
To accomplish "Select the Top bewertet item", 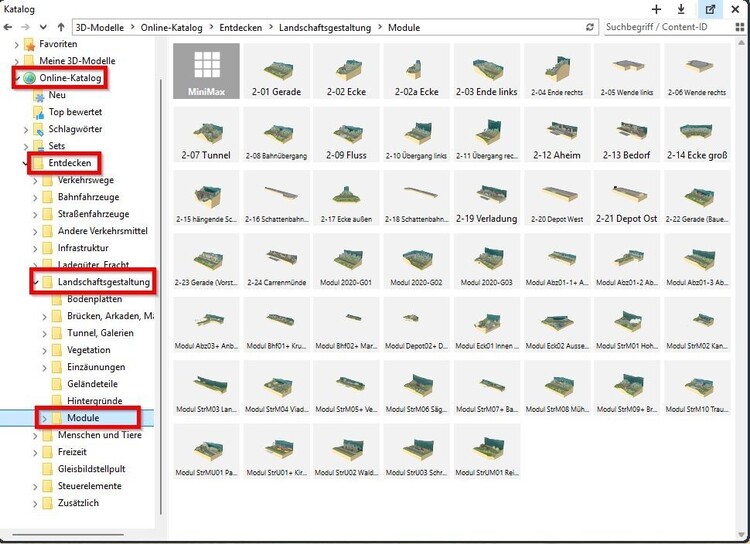I will point(76,112).
